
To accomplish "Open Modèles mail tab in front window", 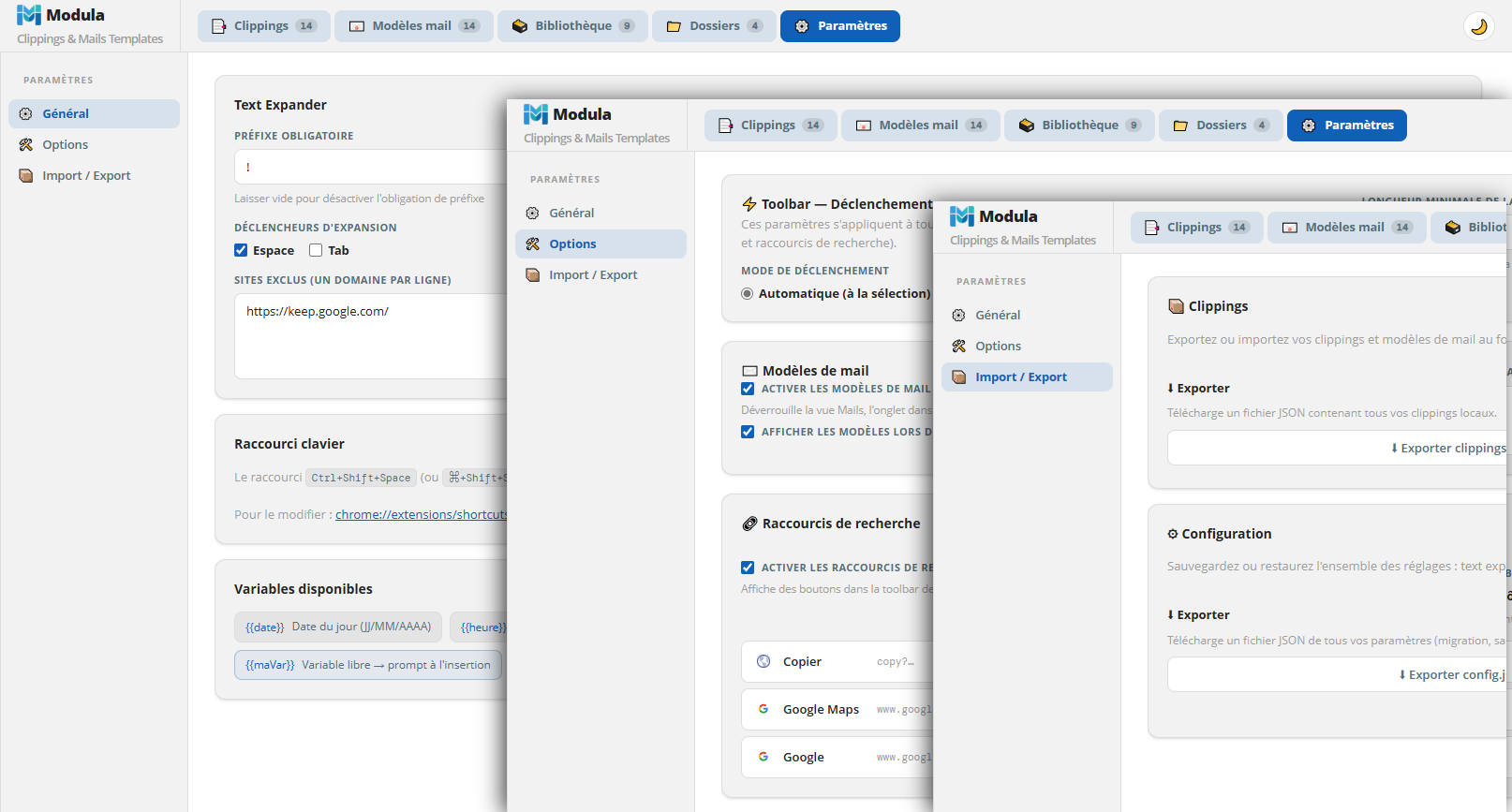I will coord(1347,228).
